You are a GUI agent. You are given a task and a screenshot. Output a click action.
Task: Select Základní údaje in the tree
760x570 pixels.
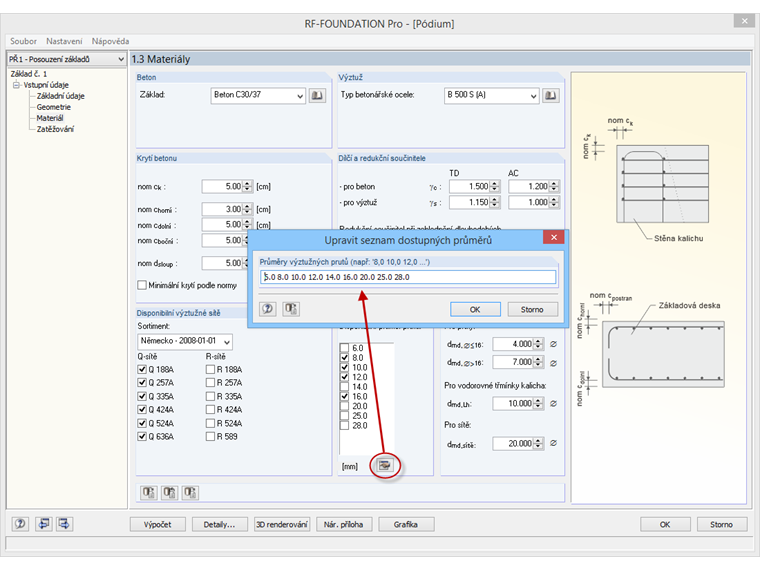click(x=61, y=96)
